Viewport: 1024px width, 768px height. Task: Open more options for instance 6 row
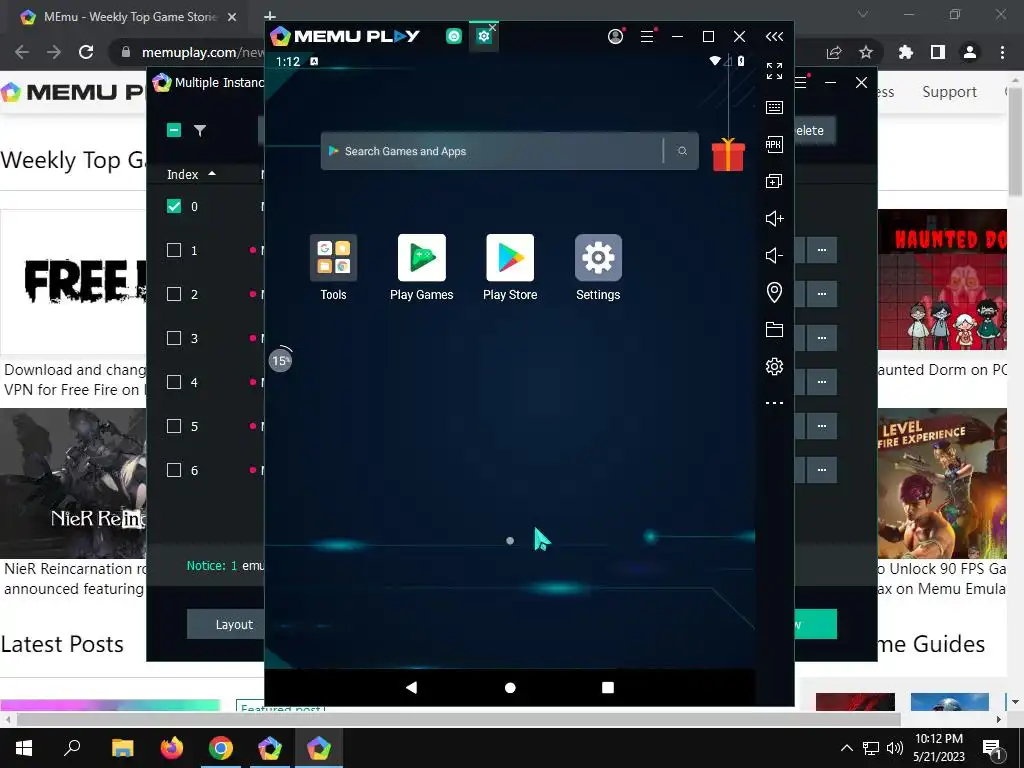point(822,470)
